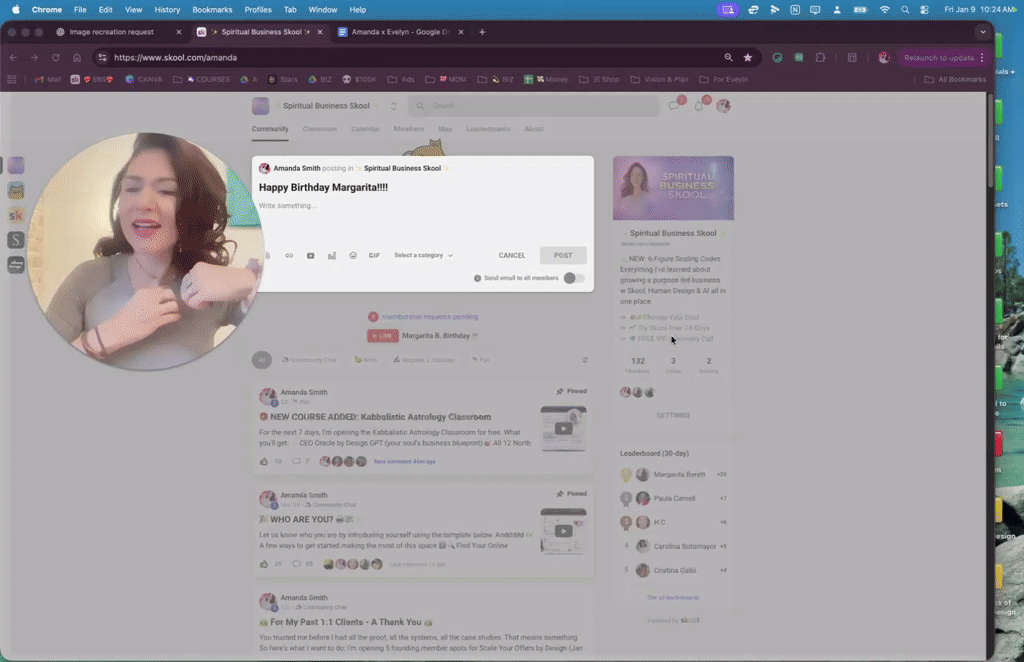Open Margarita Barett leaderboard entry

[x=673, y=475]
